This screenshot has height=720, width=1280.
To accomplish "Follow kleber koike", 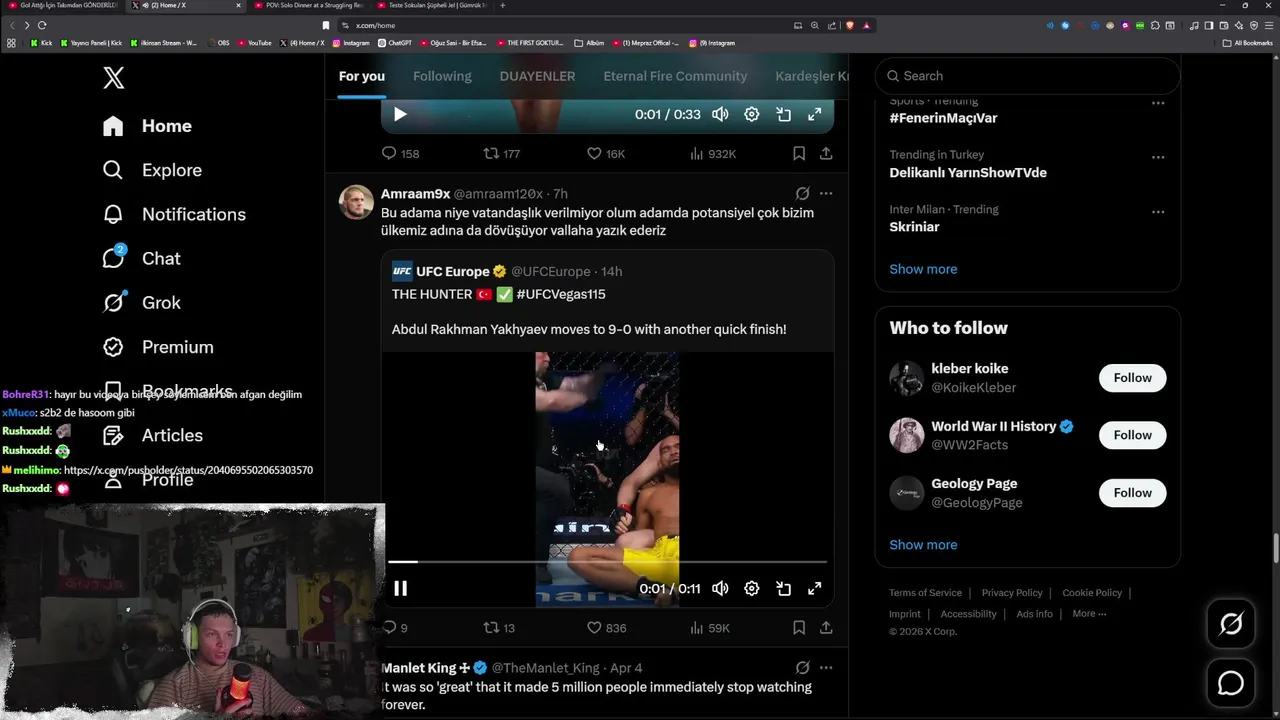I will click(x=1132, y=378).
